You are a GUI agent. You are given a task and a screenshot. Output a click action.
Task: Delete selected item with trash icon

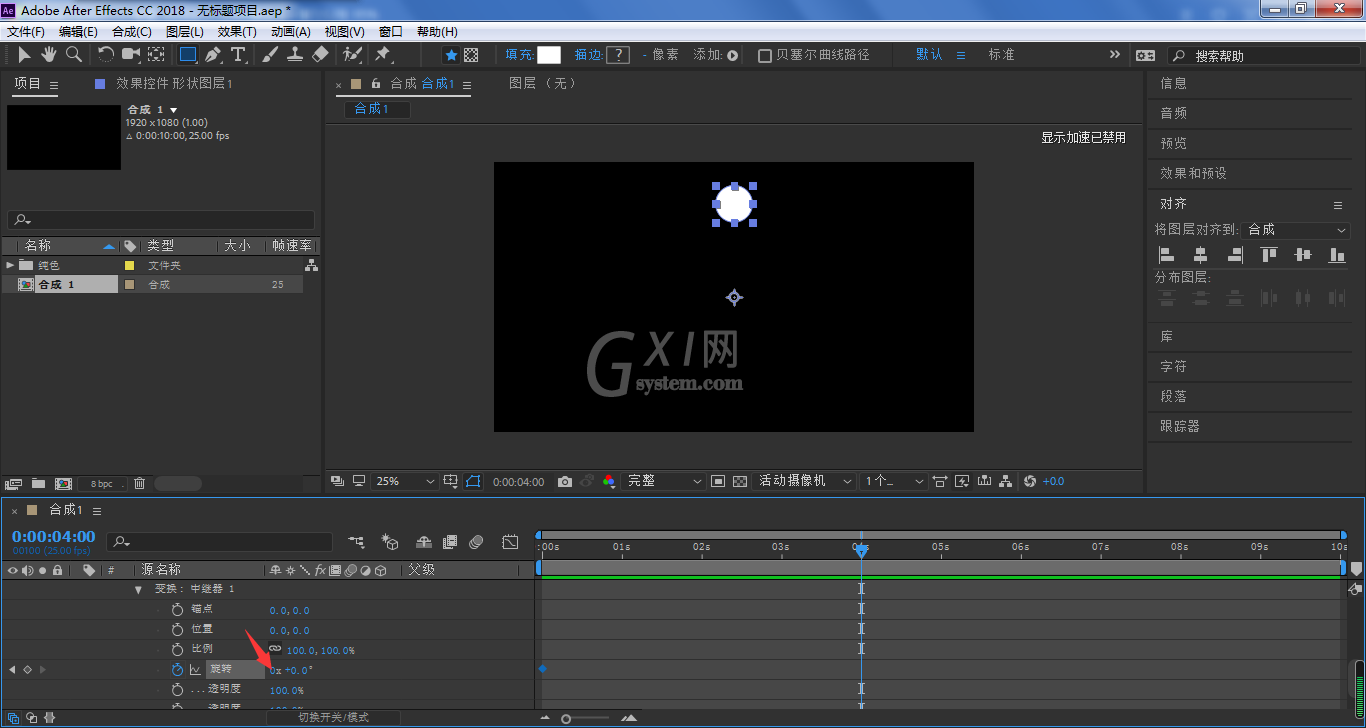(139, 483)
